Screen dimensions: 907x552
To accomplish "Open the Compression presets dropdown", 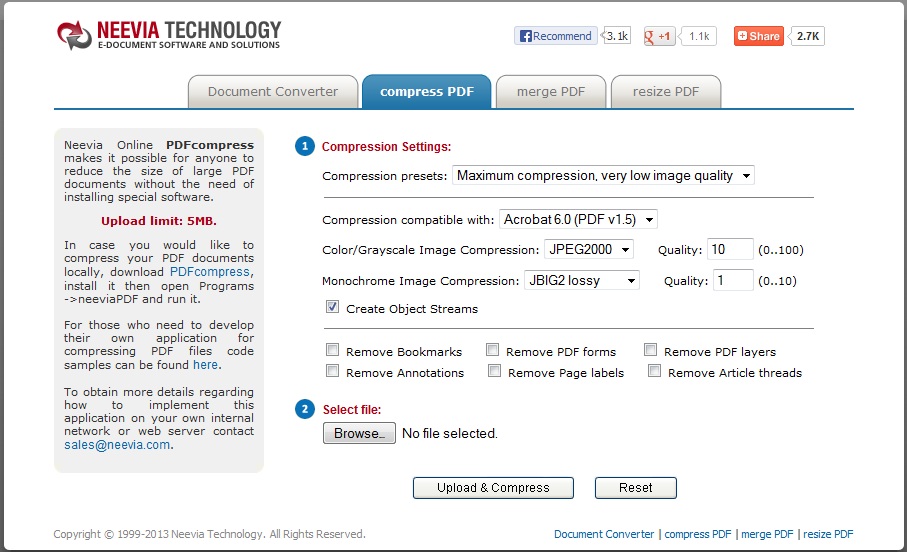I will 603,175.
